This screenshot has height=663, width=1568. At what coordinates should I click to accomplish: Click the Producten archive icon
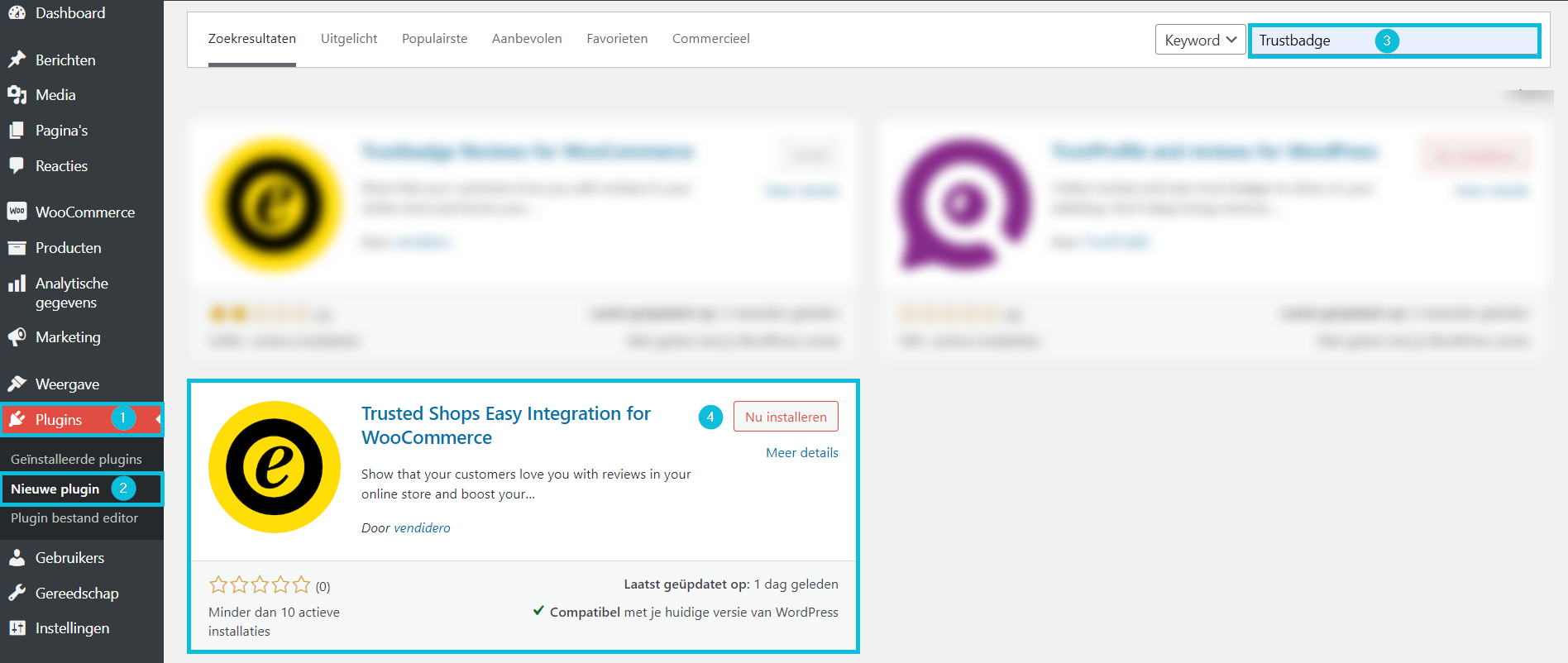(x=17, y=248)
